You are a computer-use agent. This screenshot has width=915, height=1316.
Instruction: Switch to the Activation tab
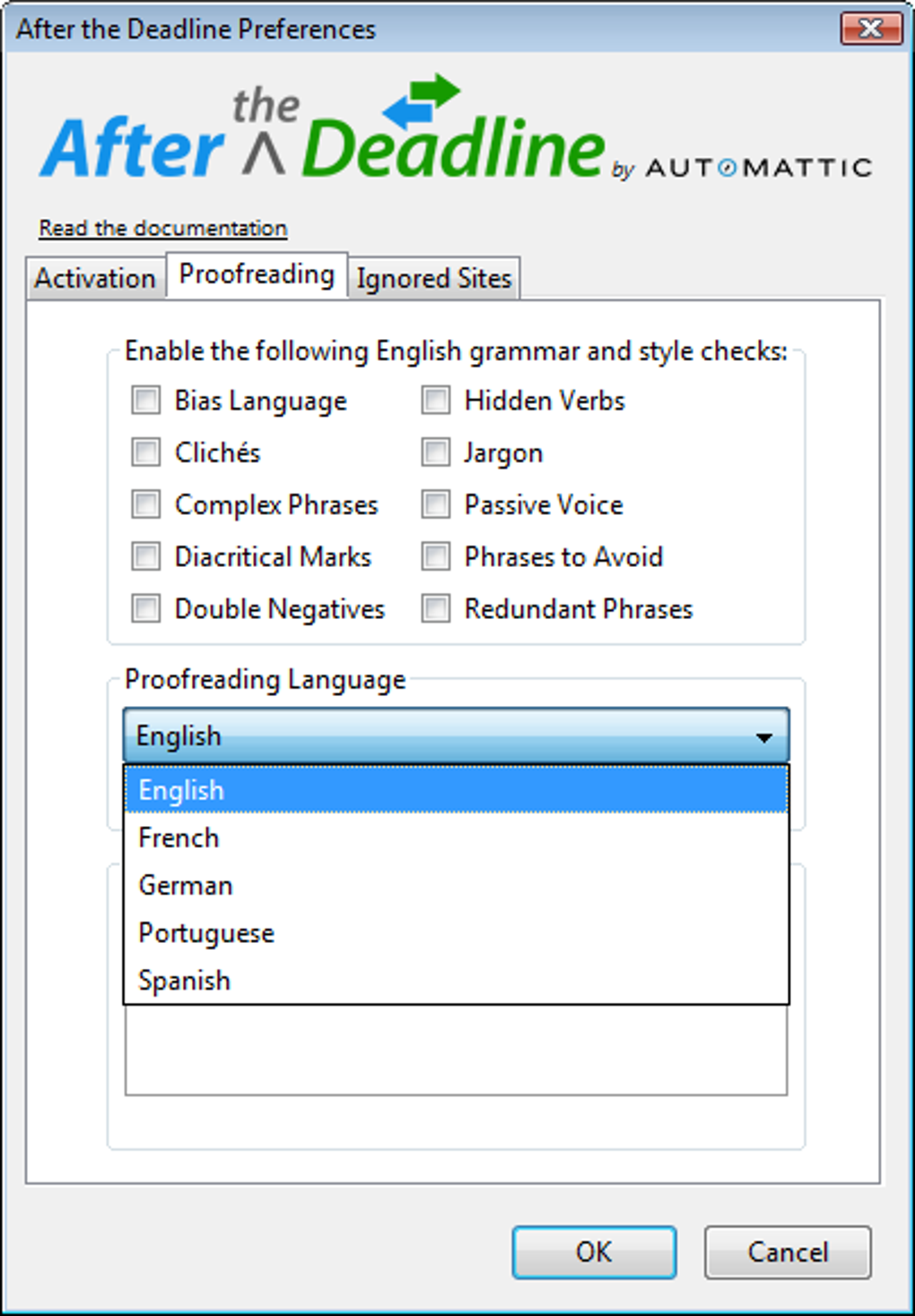95,278
